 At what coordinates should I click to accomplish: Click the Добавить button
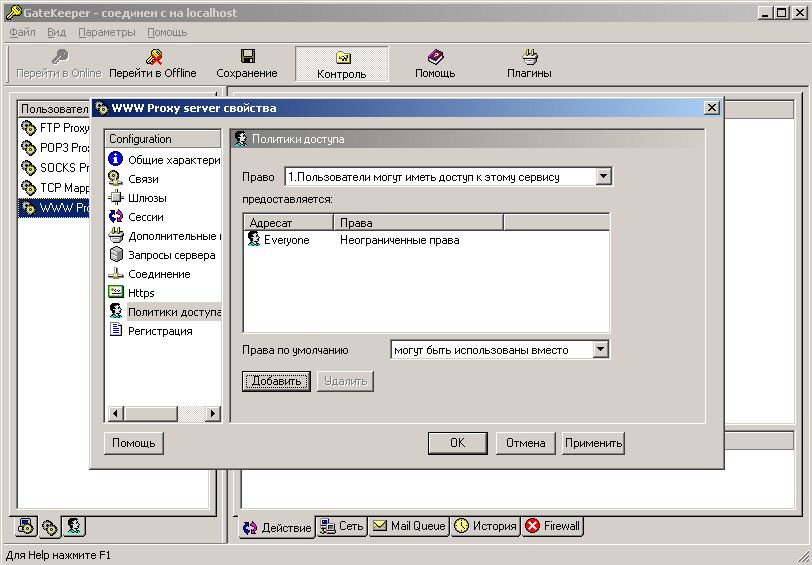276,381
